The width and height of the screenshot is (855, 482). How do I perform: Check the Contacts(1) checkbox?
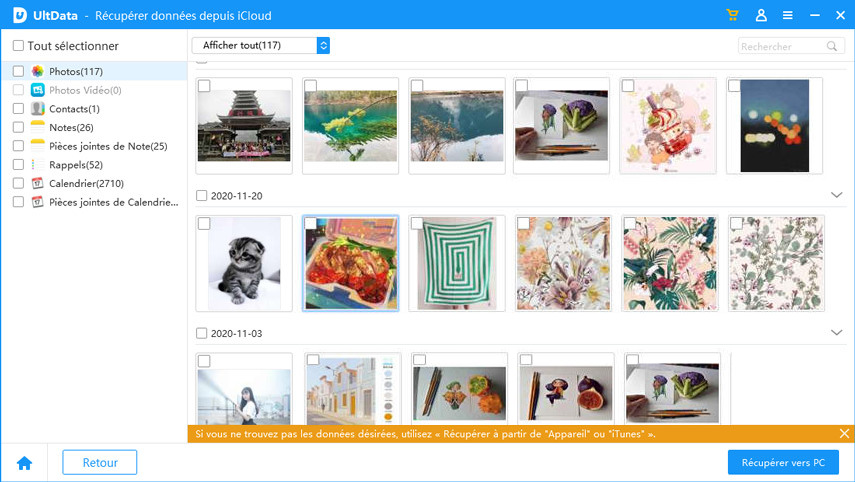pos(18,109)
